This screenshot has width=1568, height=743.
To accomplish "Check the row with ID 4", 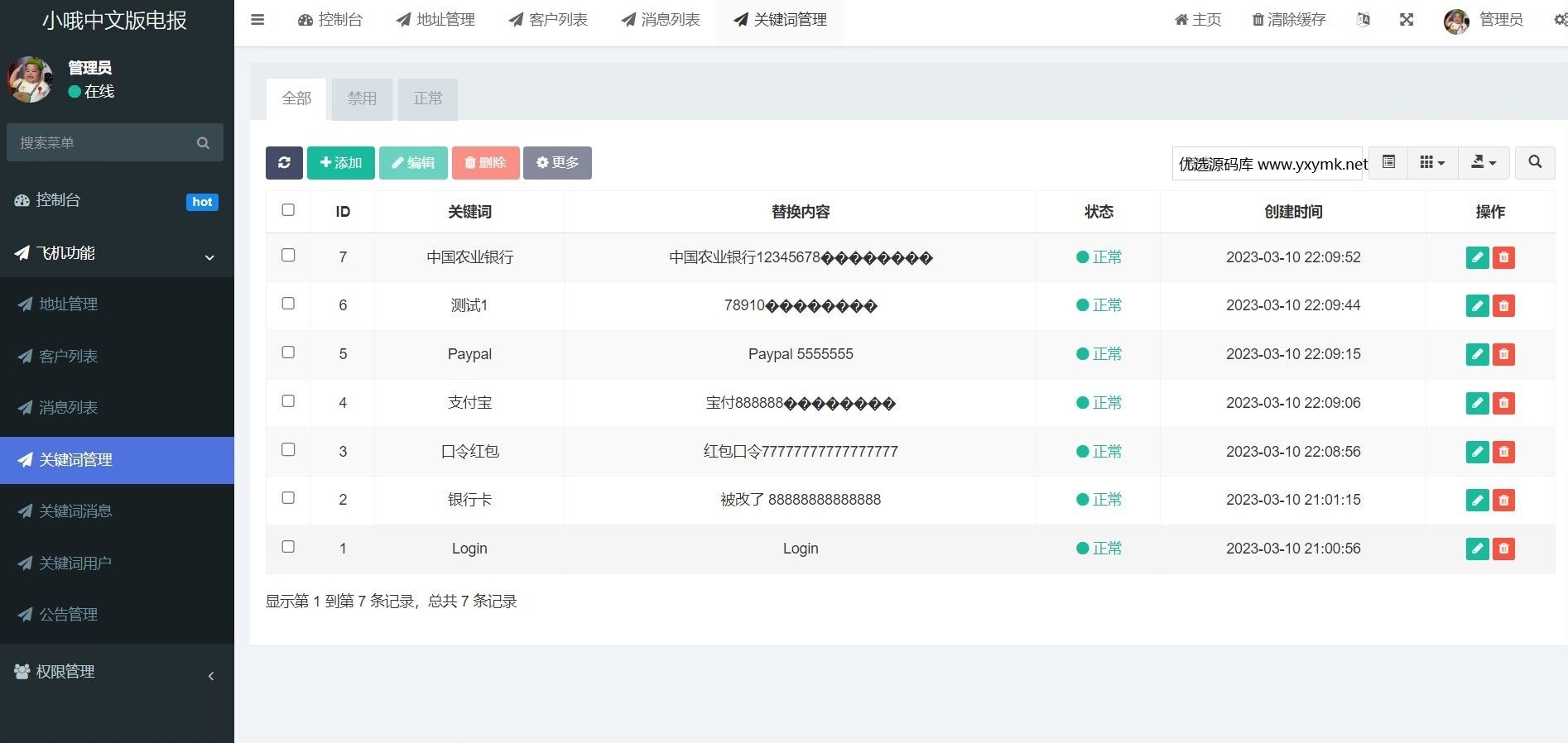I will [x=288, y=401].
